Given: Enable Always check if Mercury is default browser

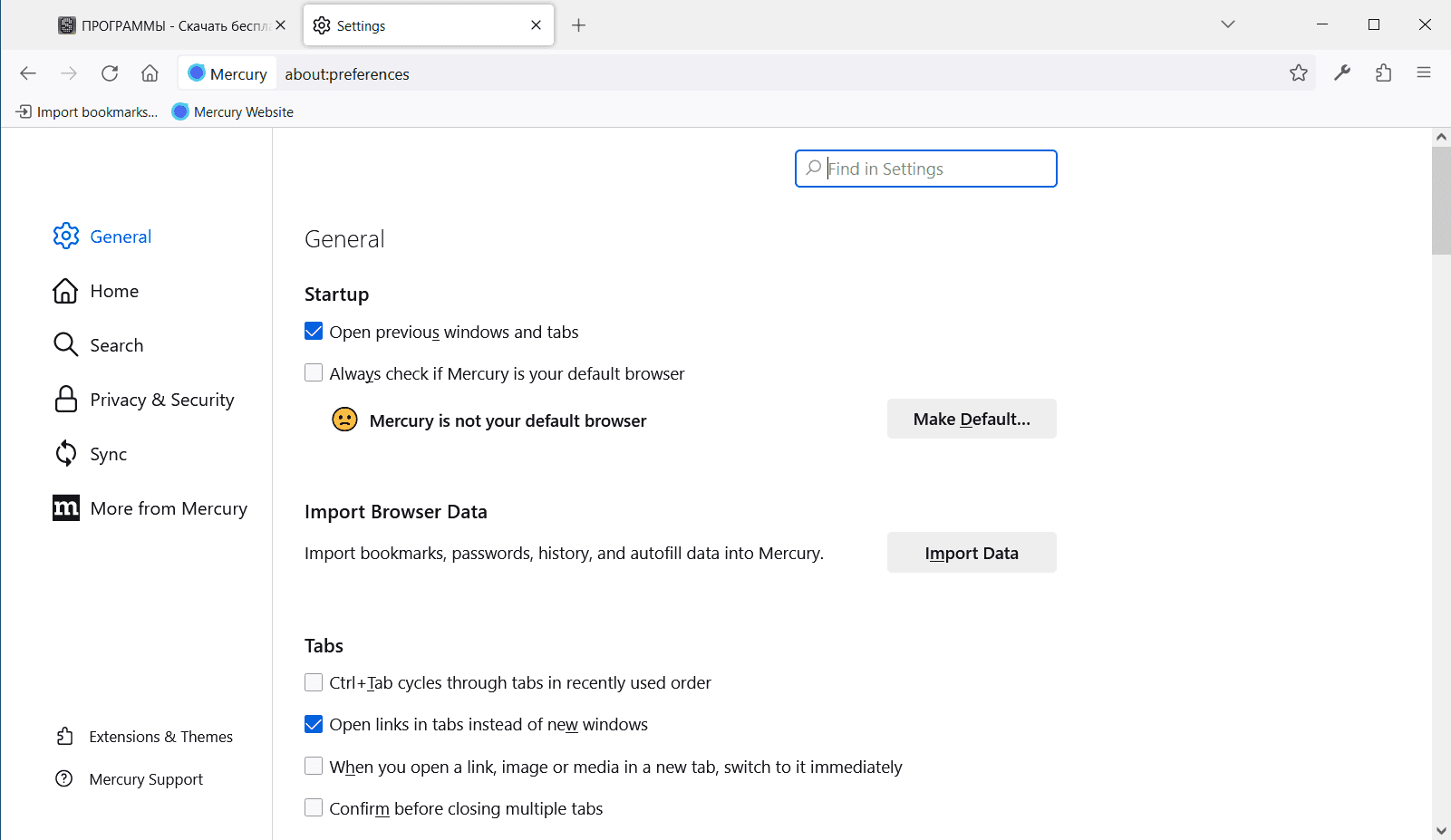Looking at the screenshot, I should click(x=314, y=373).
